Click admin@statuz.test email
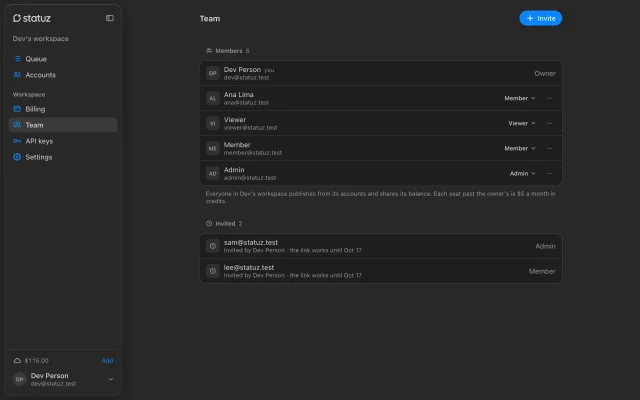 click(250, 178)
